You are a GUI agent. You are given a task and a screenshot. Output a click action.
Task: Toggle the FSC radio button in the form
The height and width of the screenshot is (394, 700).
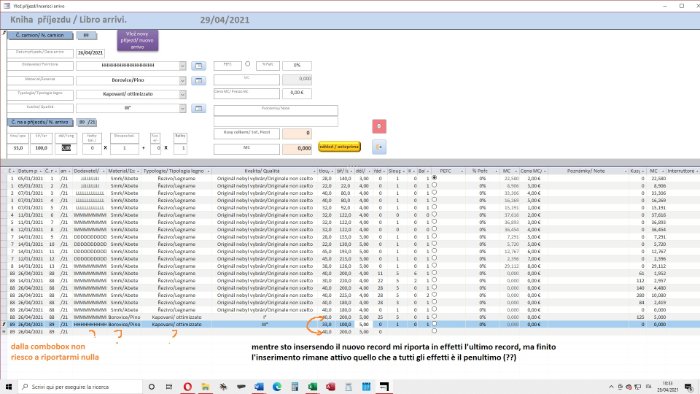[248, 64]
